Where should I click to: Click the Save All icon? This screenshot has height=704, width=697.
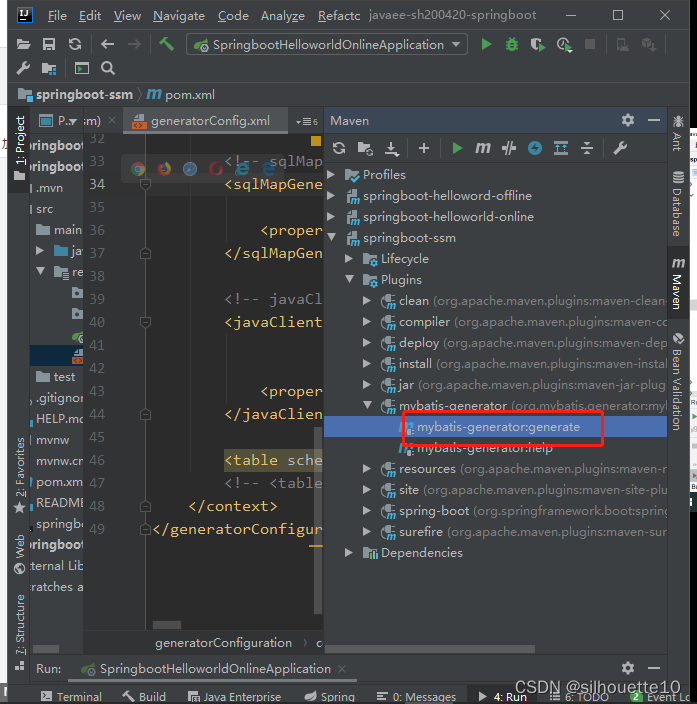49,44
